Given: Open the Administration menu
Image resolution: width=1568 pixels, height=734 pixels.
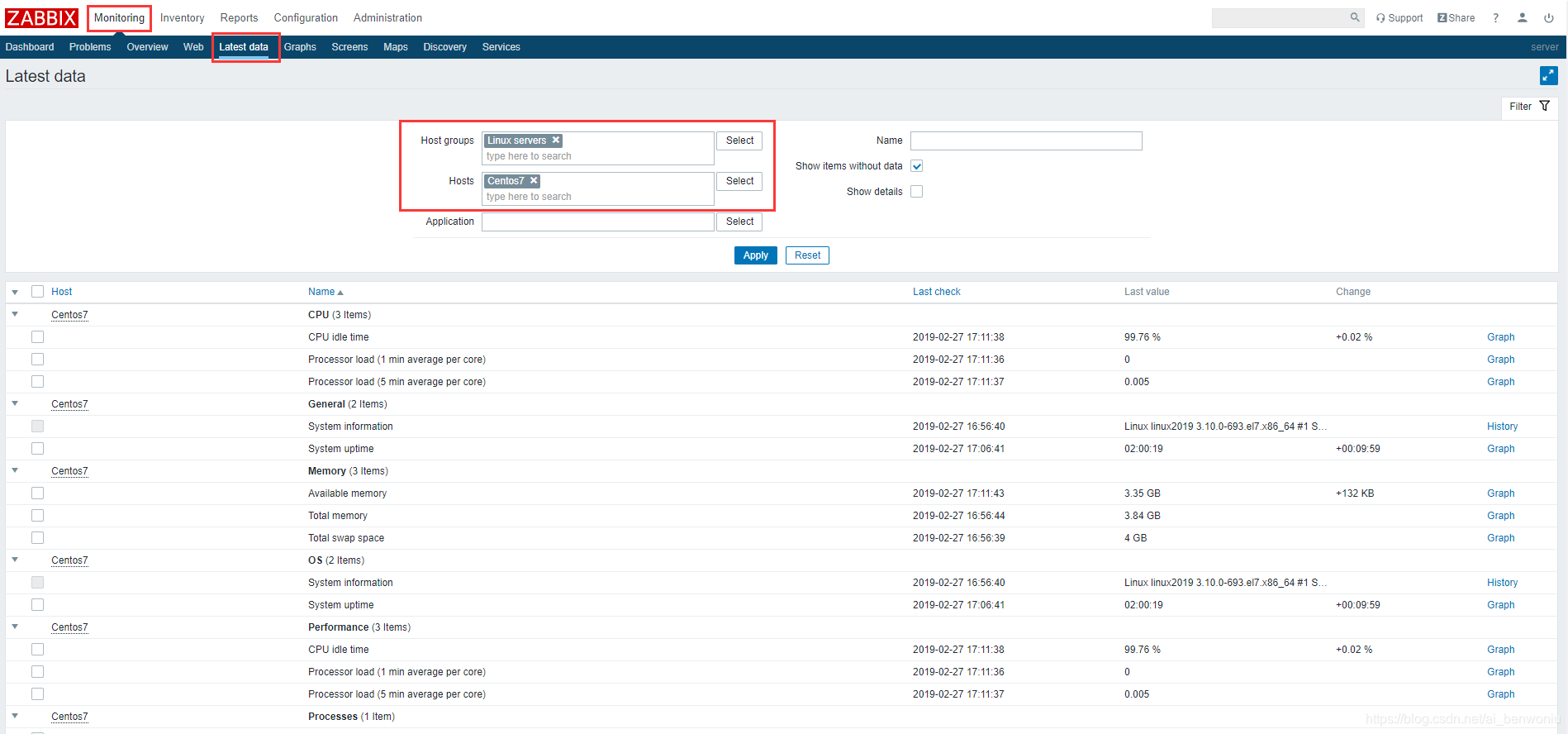Looking at the screenshot, I should (387, 18).
